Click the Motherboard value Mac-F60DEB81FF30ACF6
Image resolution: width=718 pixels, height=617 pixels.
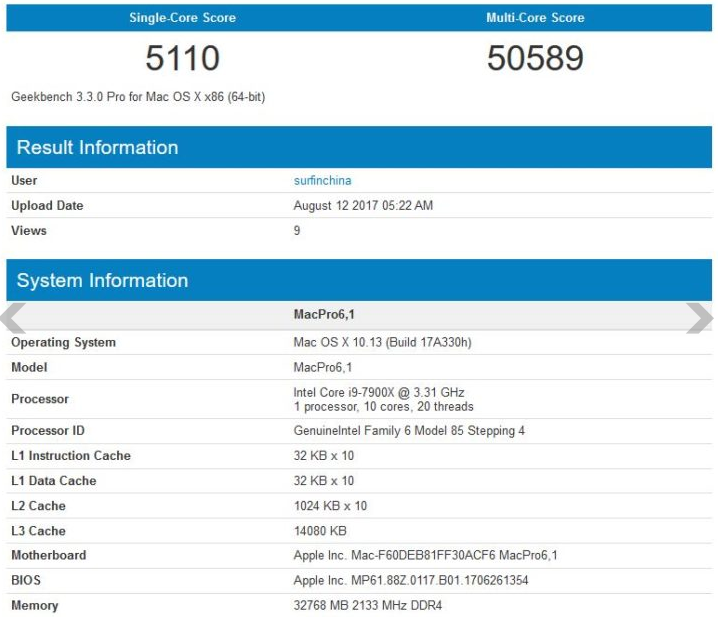(425, 555)
